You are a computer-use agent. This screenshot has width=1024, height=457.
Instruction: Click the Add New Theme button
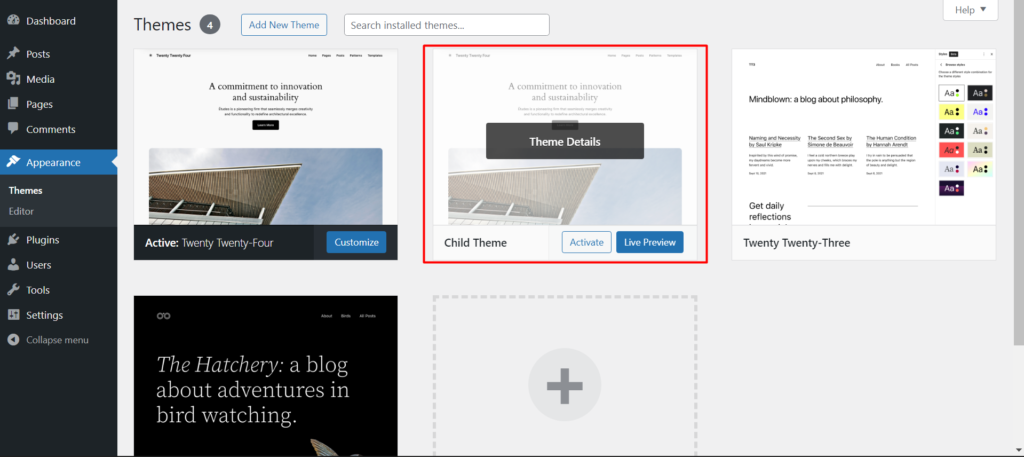(x=283, y=25)
